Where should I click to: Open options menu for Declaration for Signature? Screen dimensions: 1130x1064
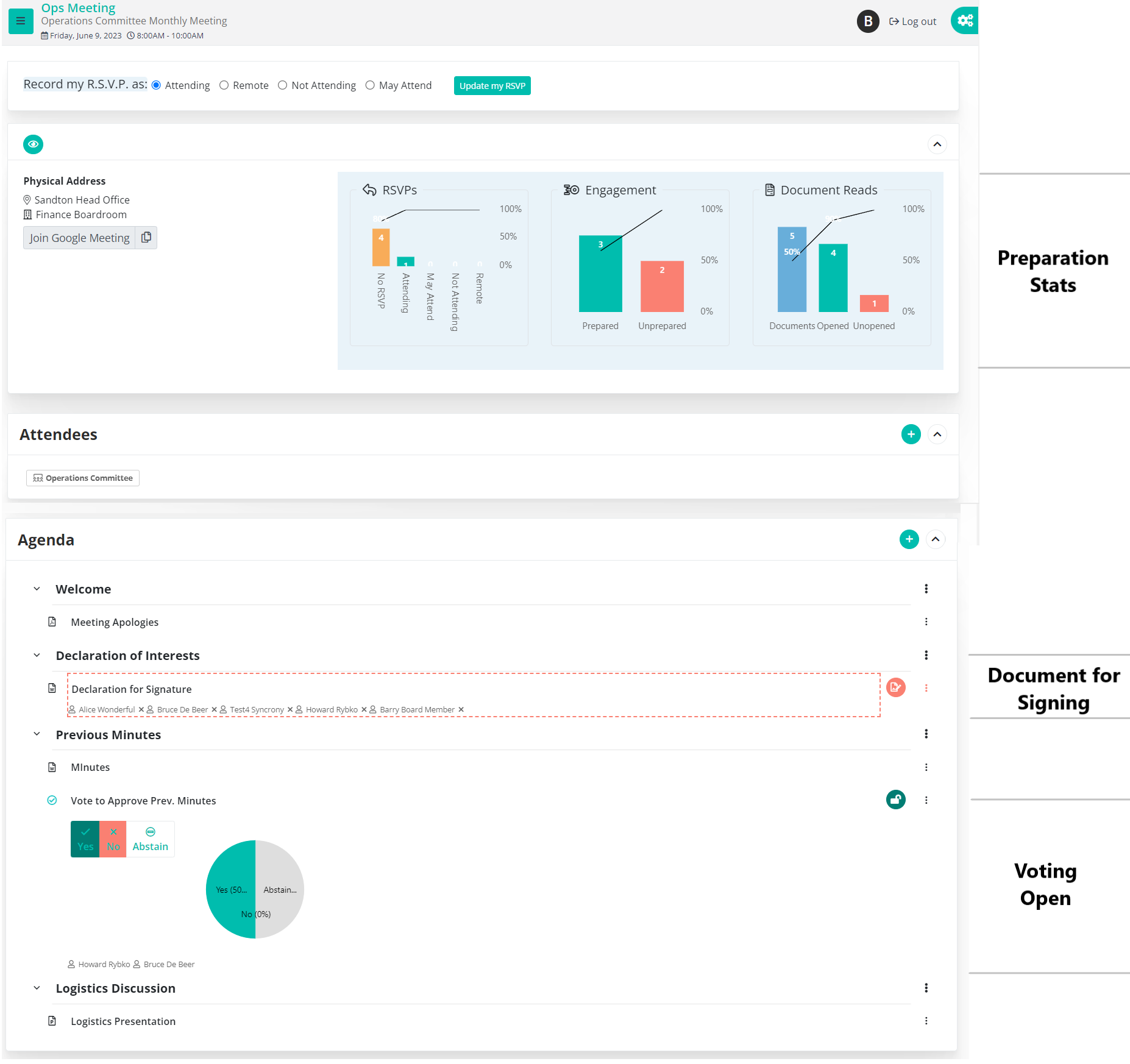926,688
